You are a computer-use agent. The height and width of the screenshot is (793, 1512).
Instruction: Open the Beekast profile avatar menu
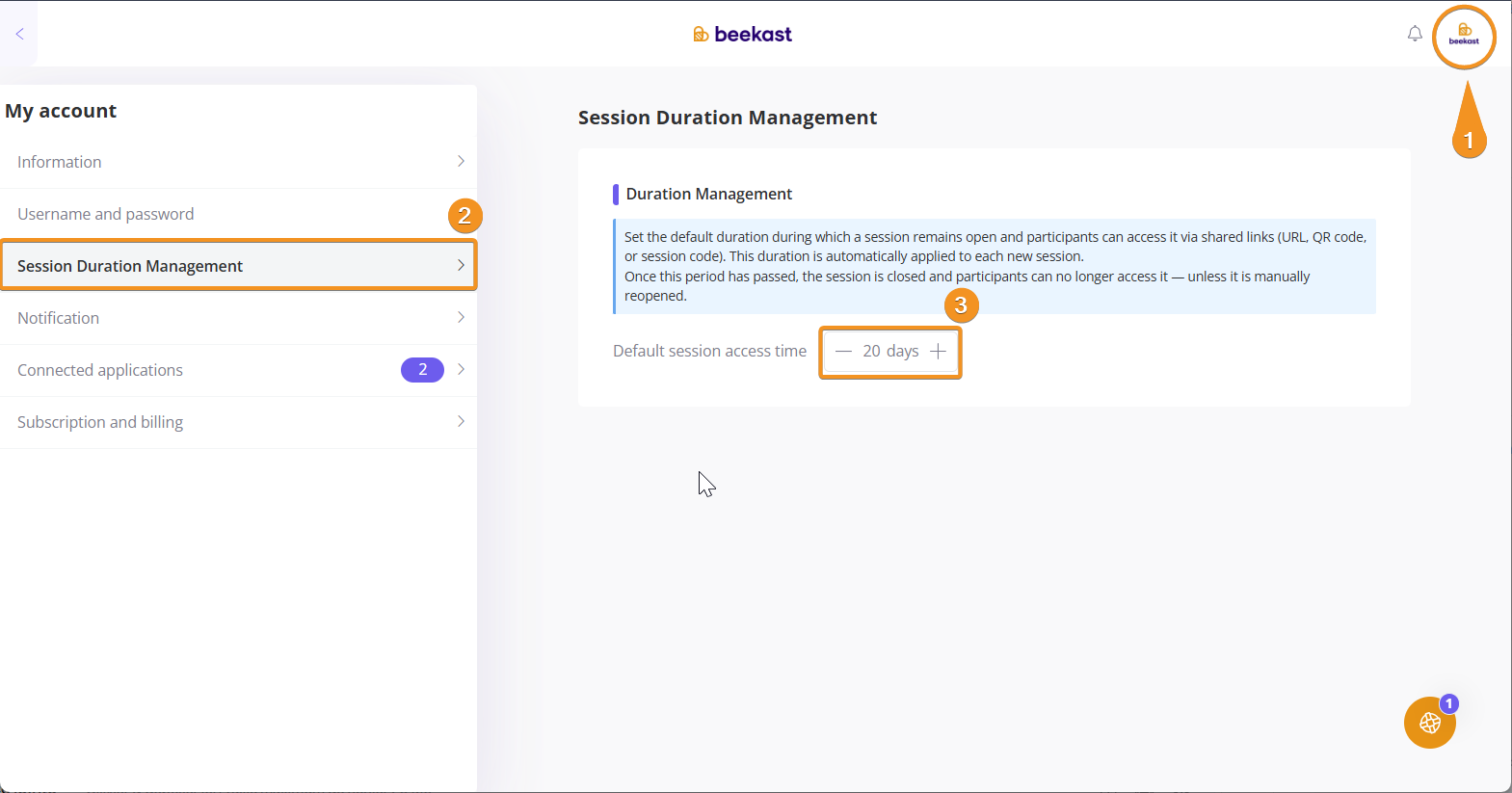1463,36
